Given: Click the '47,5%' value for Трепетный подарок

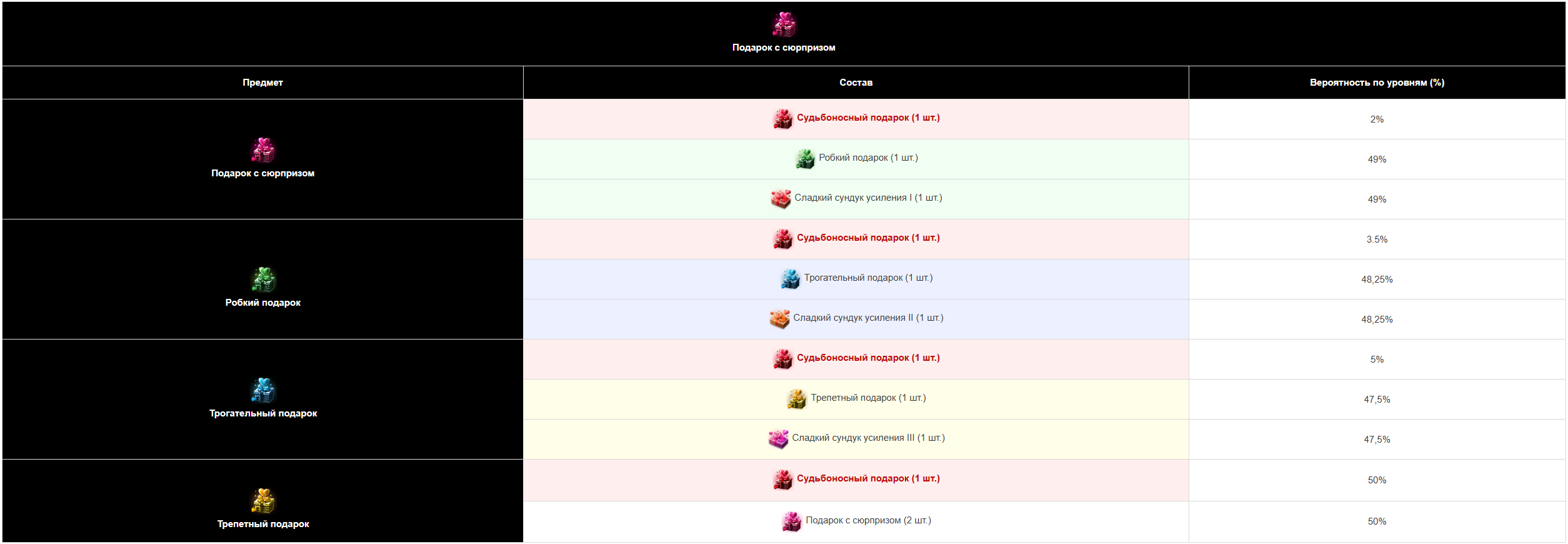Looking at the screenshot, I should (x=1377, y=400).
